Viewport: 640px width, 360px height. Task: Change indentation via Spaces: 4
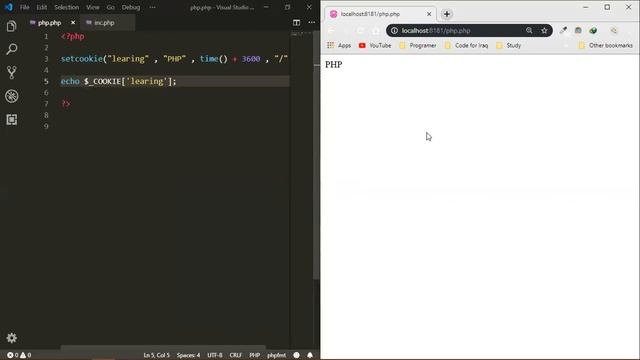coord(188,355)
